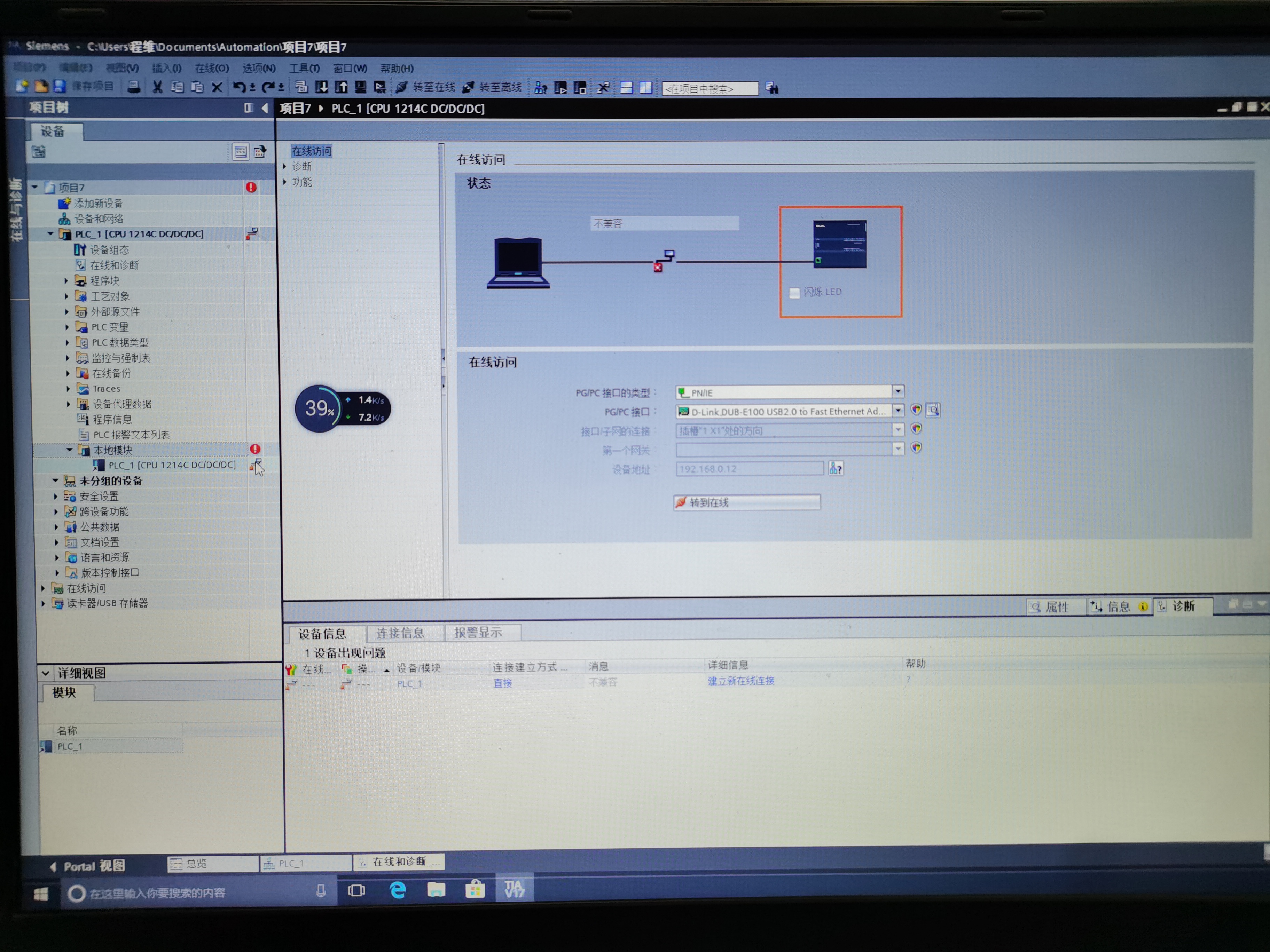Click the delete X icon in toolbar
1270x952 pixels.
217,88
